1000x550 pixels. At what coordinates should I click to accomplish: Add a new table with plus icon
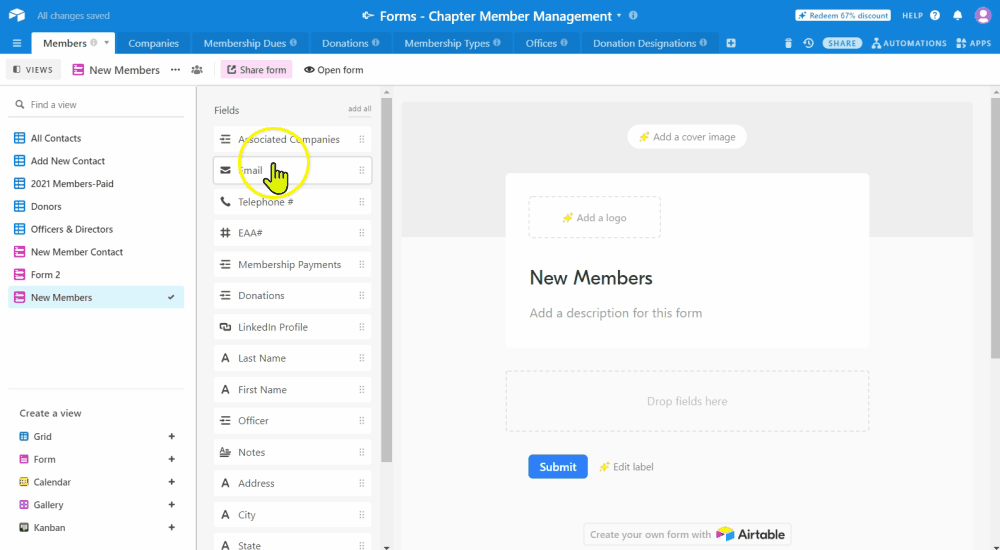731,43
